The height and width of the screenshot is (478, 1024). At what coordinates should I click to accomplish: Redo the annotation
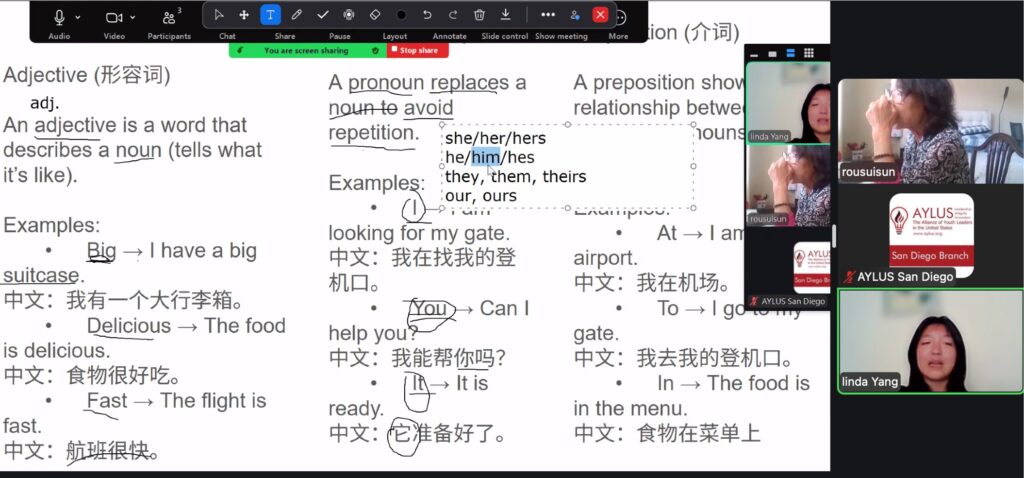click(x=453, y=15)
